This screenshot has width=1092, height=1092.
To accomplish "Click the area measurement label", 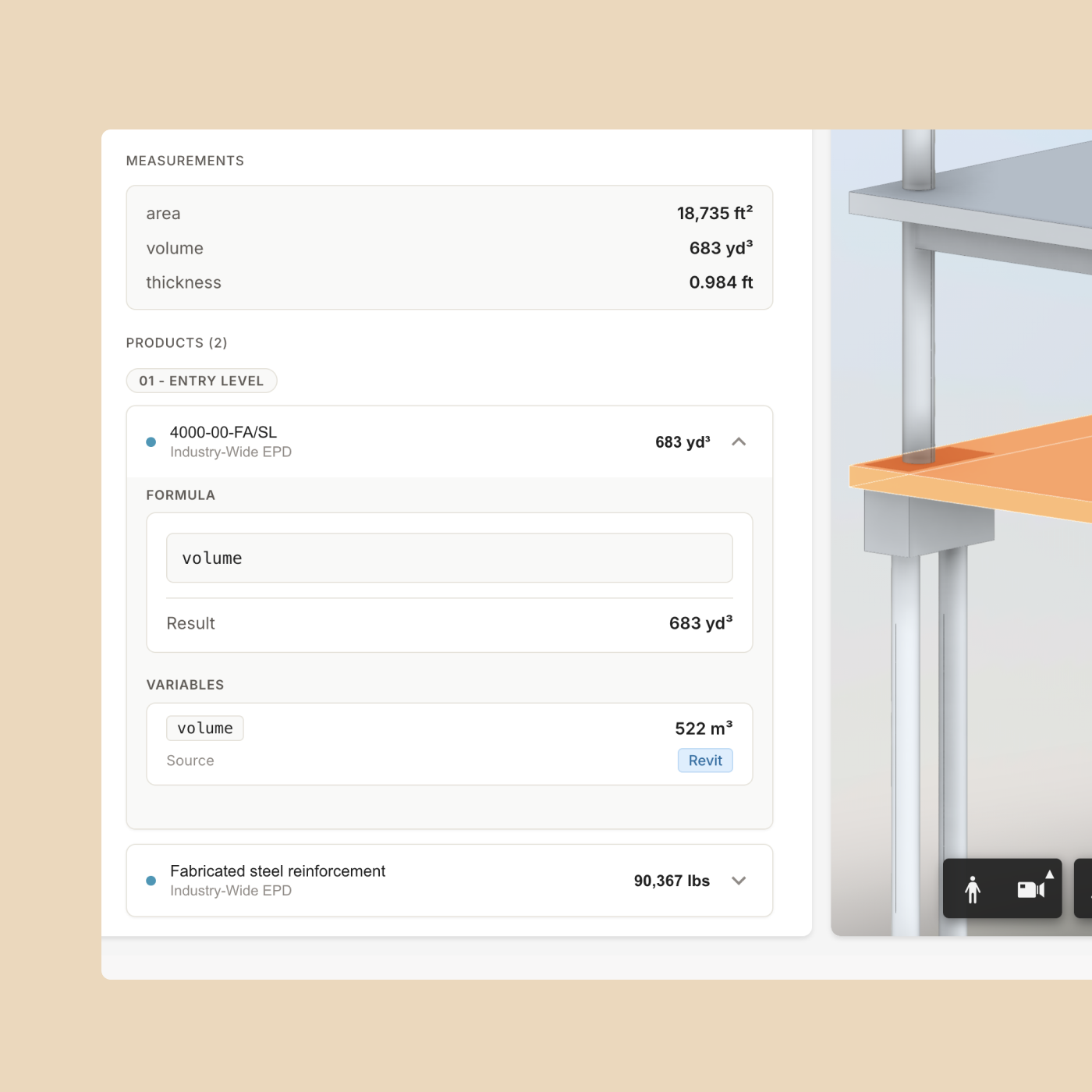I will (x=163, y=214).
